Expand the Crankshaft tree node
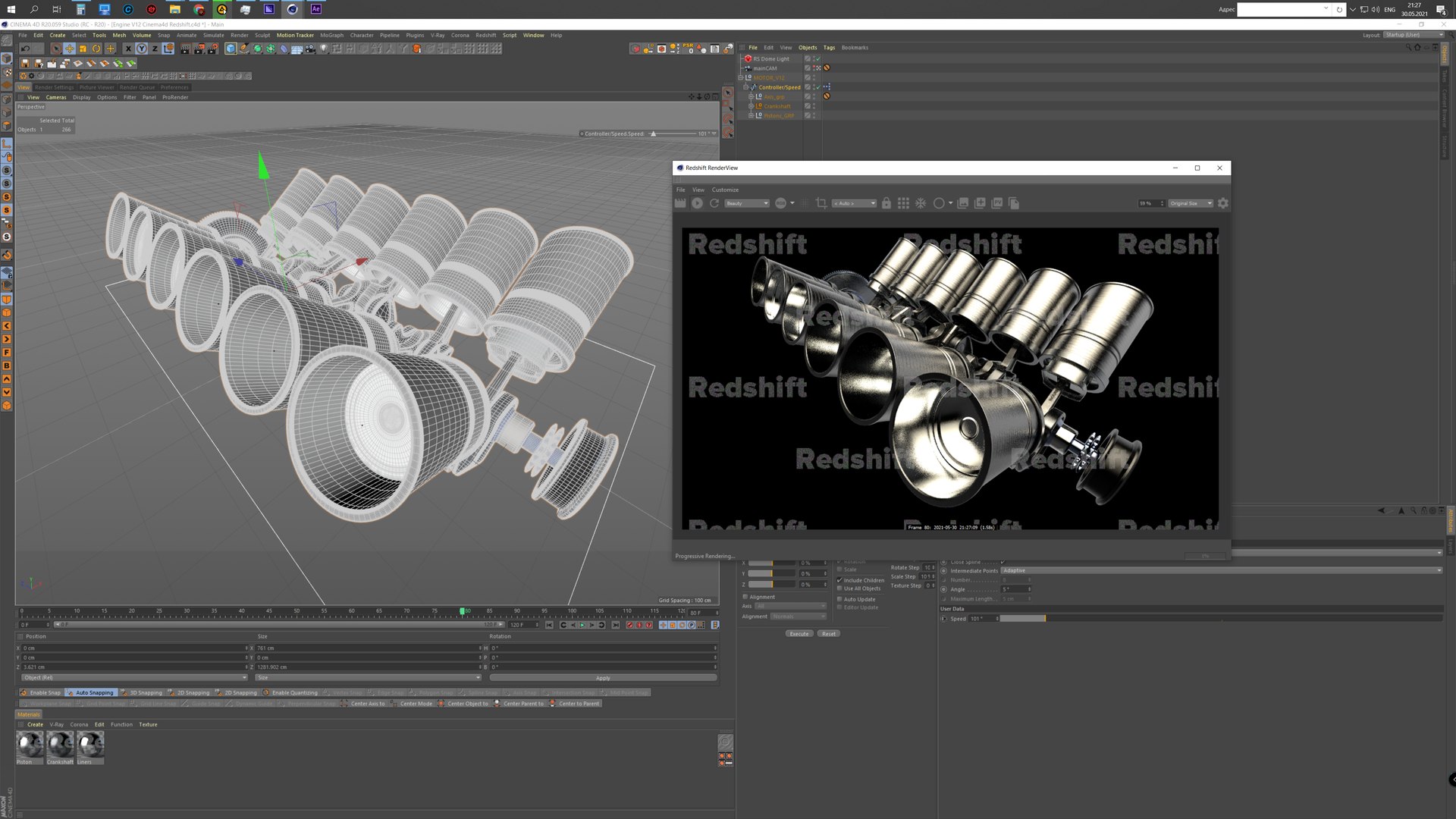This screenshot has width=1456, height=819. 751,106
